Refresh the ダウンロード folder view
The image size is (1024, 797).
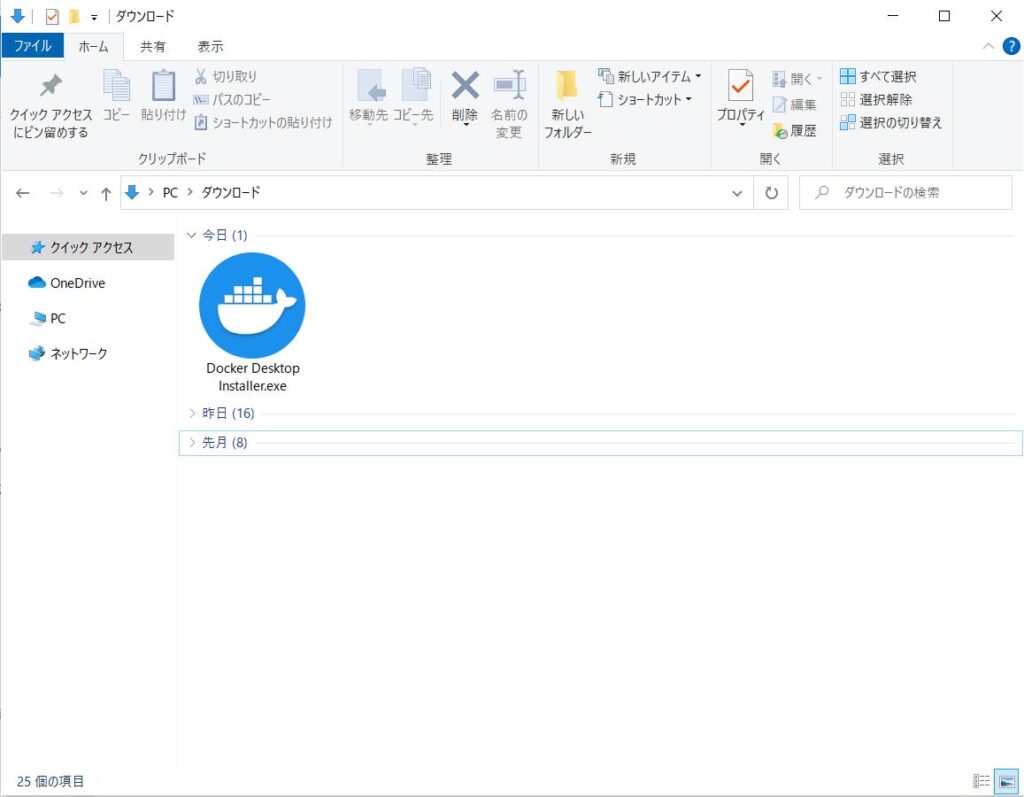[771, 193]
